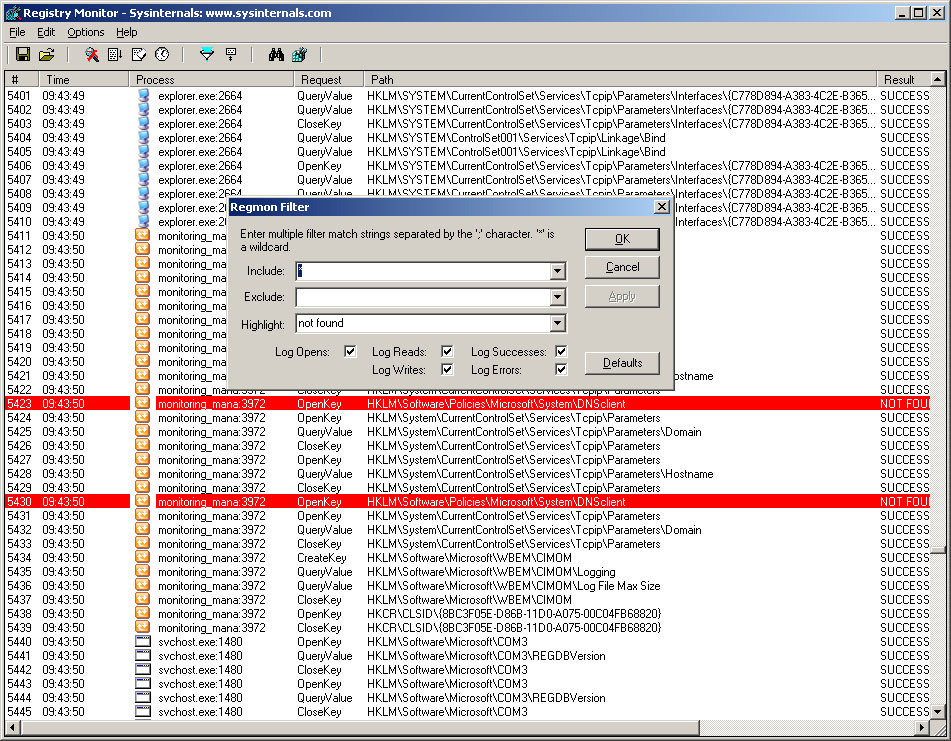Confirm the filter with the OK button
Screen dimensions: 951x741
pos(622,239)
